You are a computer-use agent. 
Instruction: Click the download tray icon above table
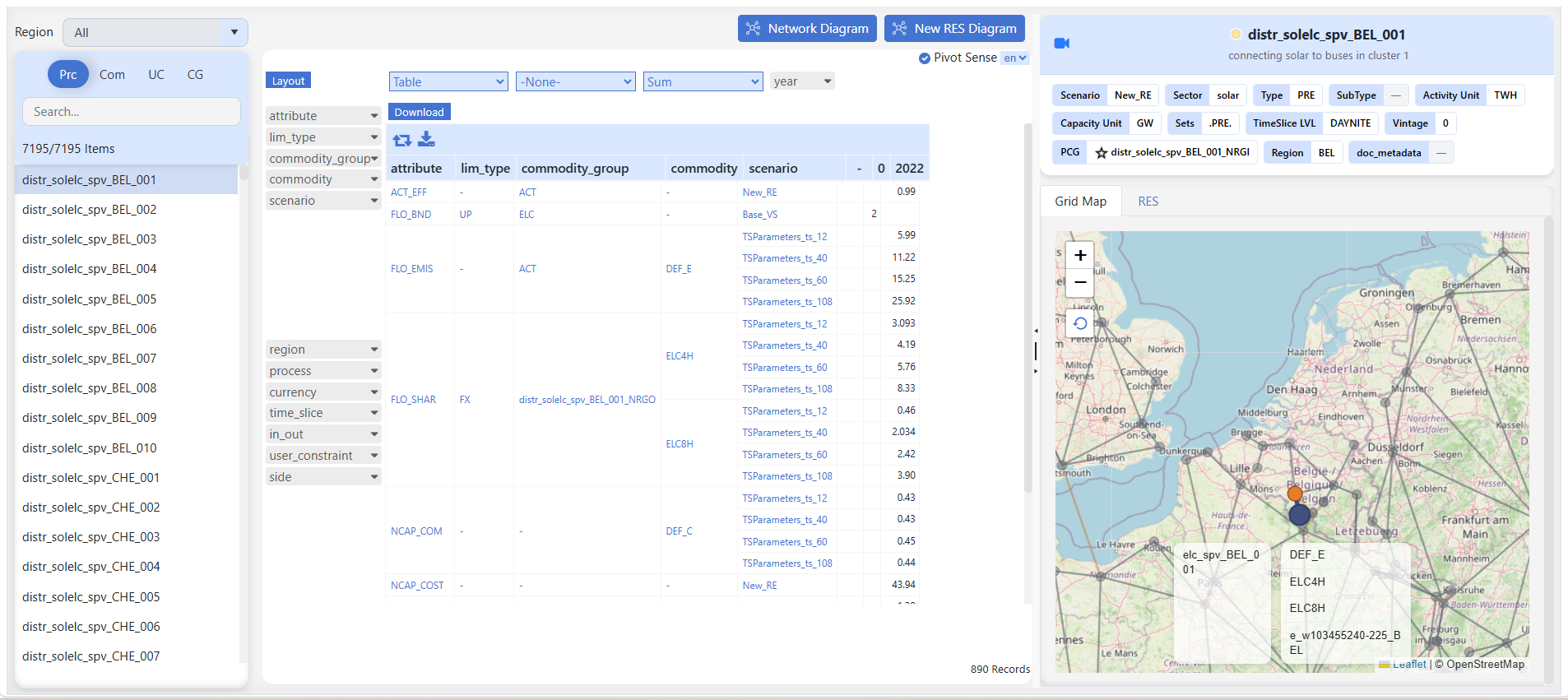tap(426, 139)
